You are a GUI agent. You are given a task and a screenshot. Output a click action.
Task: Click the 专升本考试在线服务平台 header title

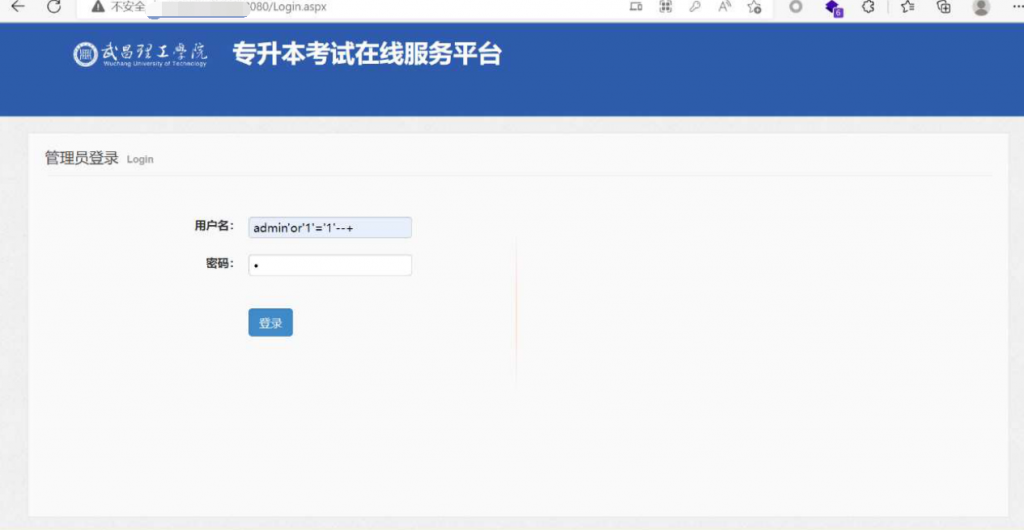click(367, 54)
